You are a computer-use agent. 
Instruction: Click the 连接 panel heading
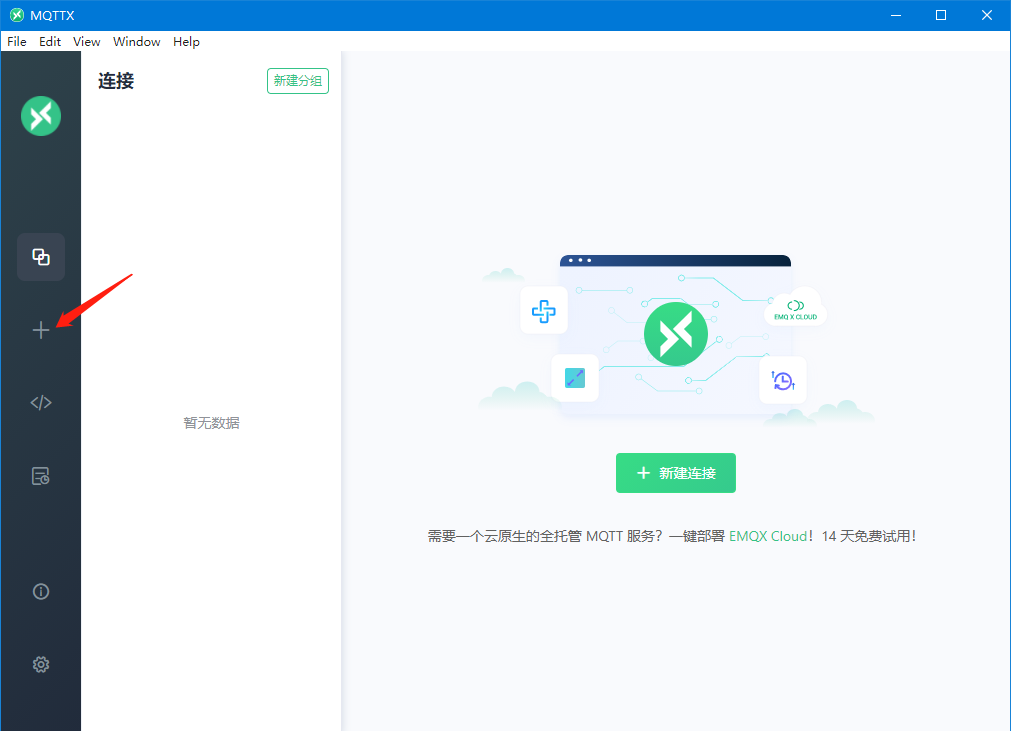point(116,82)
